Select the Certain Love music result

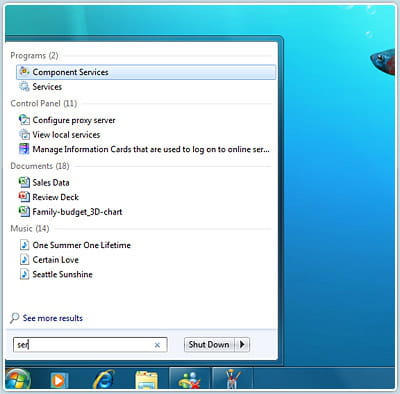tap(55, 260)
